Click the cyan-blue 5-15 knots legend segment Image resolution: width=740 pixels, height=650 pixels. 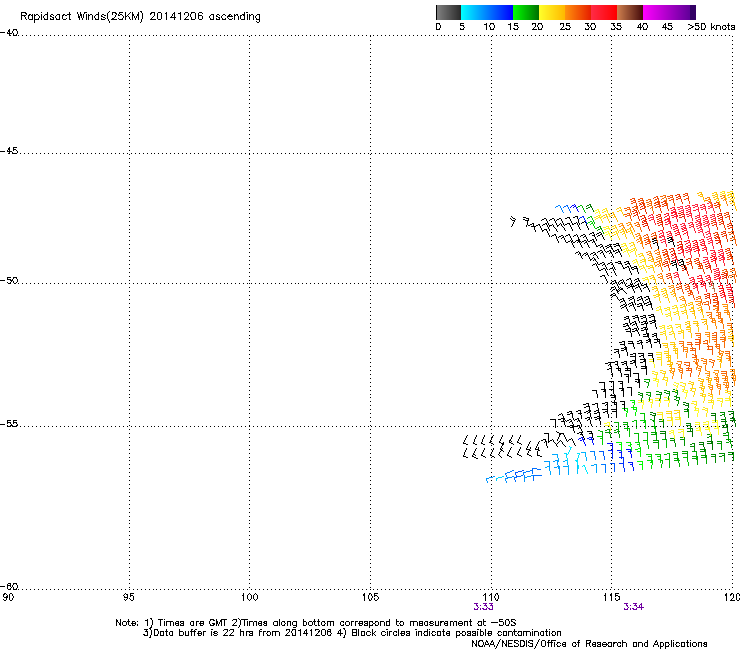pos(487,12)
